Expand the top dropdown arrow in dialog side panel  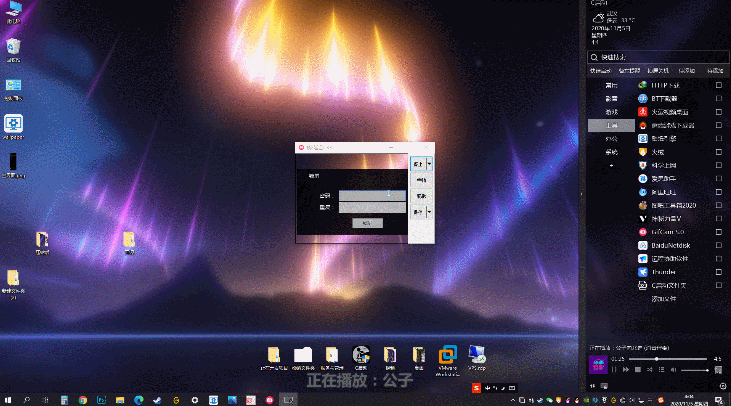pyautogui.click(x=430, y=163)
